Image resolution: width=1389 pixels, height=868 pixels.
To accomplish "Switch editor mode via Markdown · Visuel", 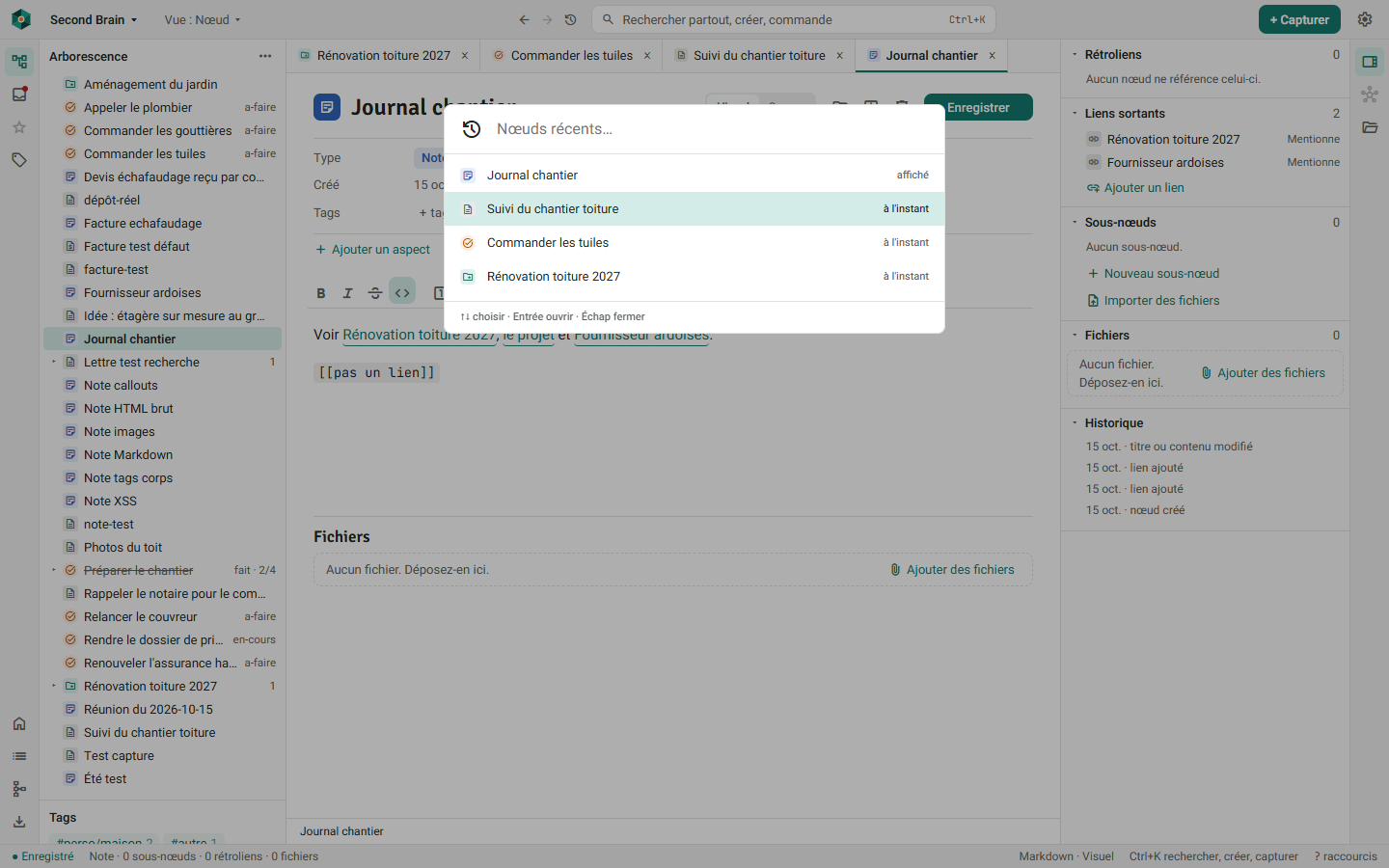I will coord(1066,856).
